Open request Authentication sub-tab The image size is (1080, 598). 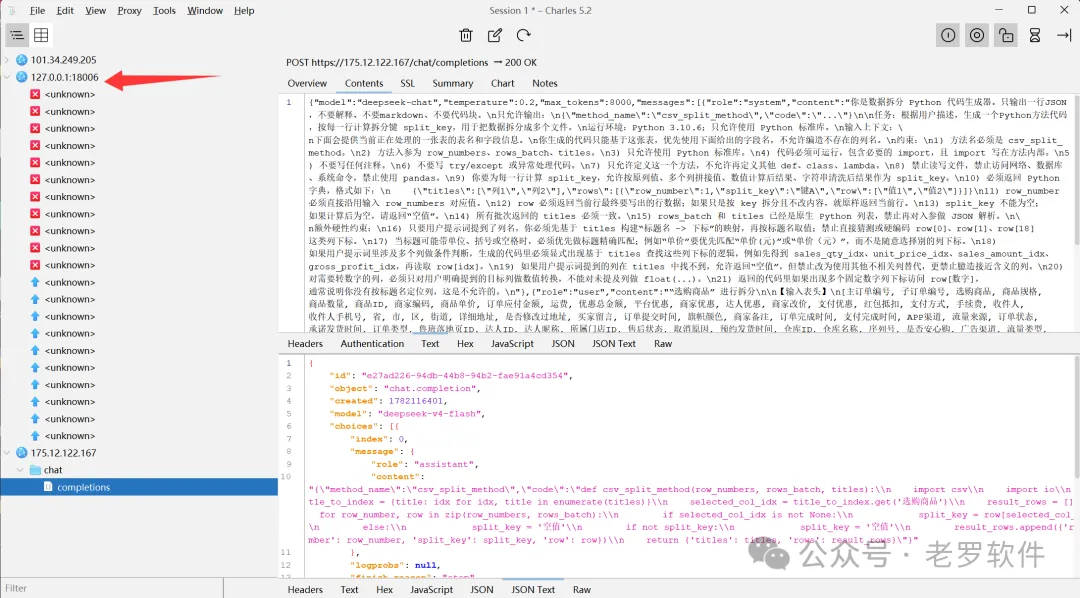click(372, 344)
